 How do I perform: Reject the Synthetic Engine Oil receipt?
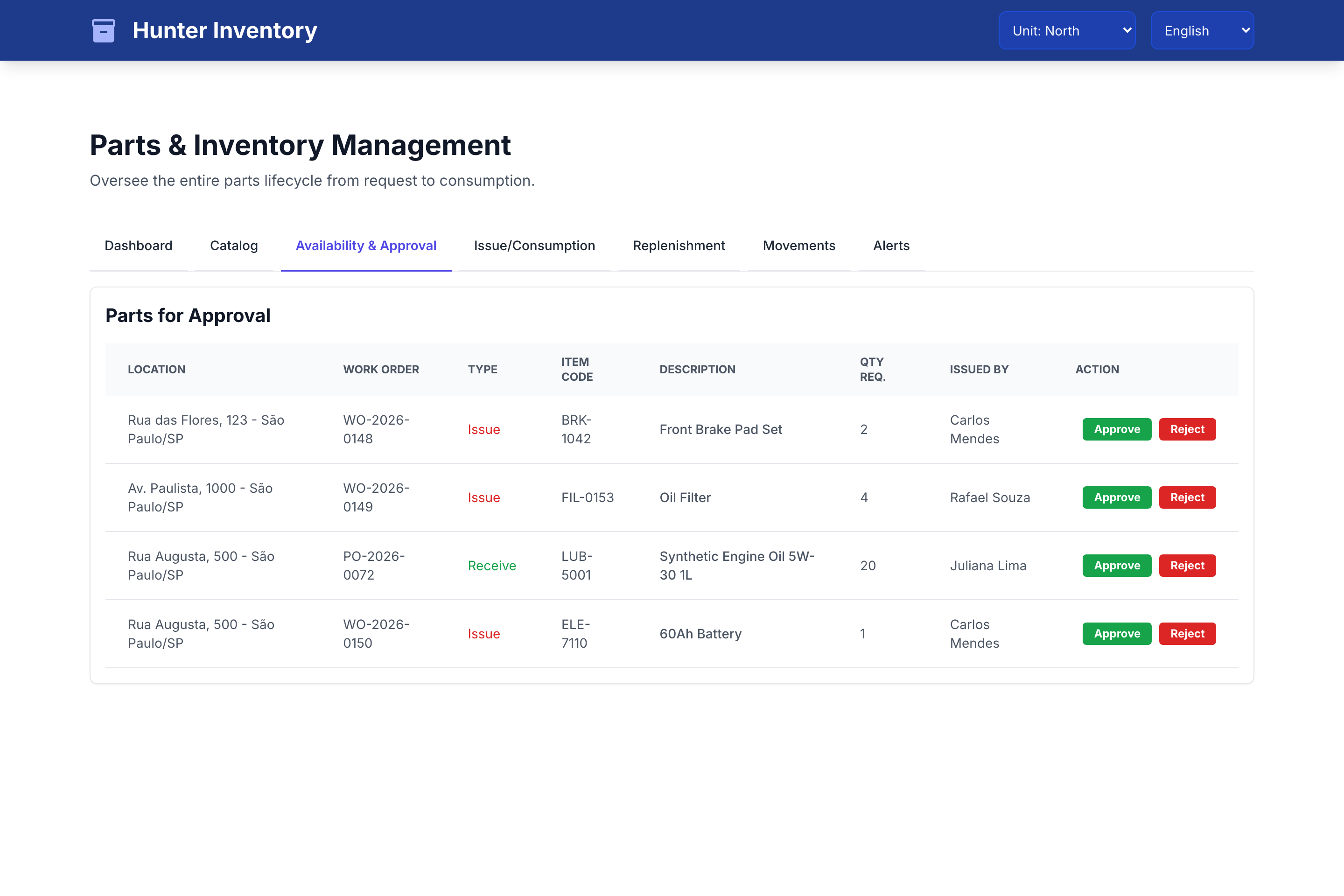pos(1187,566)
